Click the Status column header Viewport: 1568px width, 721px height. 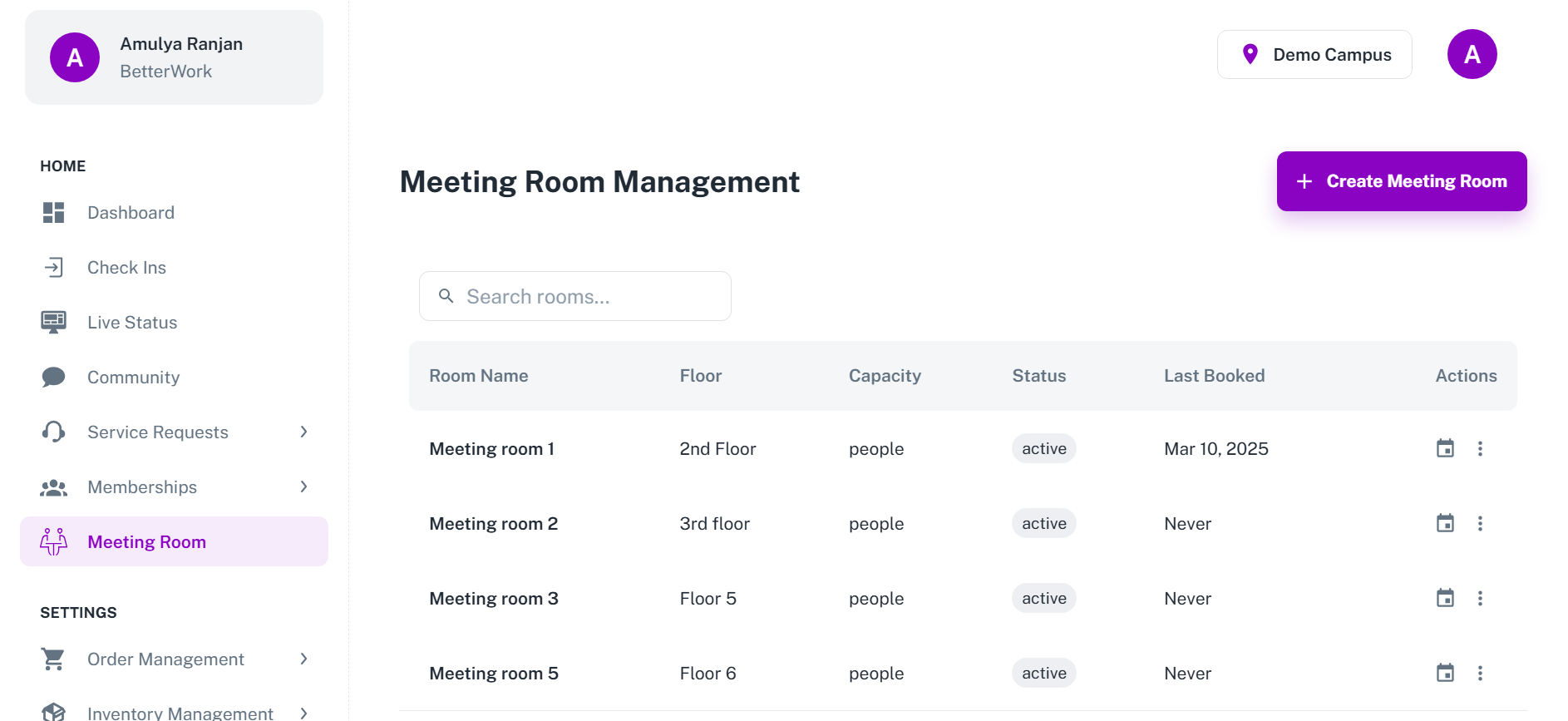1039,376
